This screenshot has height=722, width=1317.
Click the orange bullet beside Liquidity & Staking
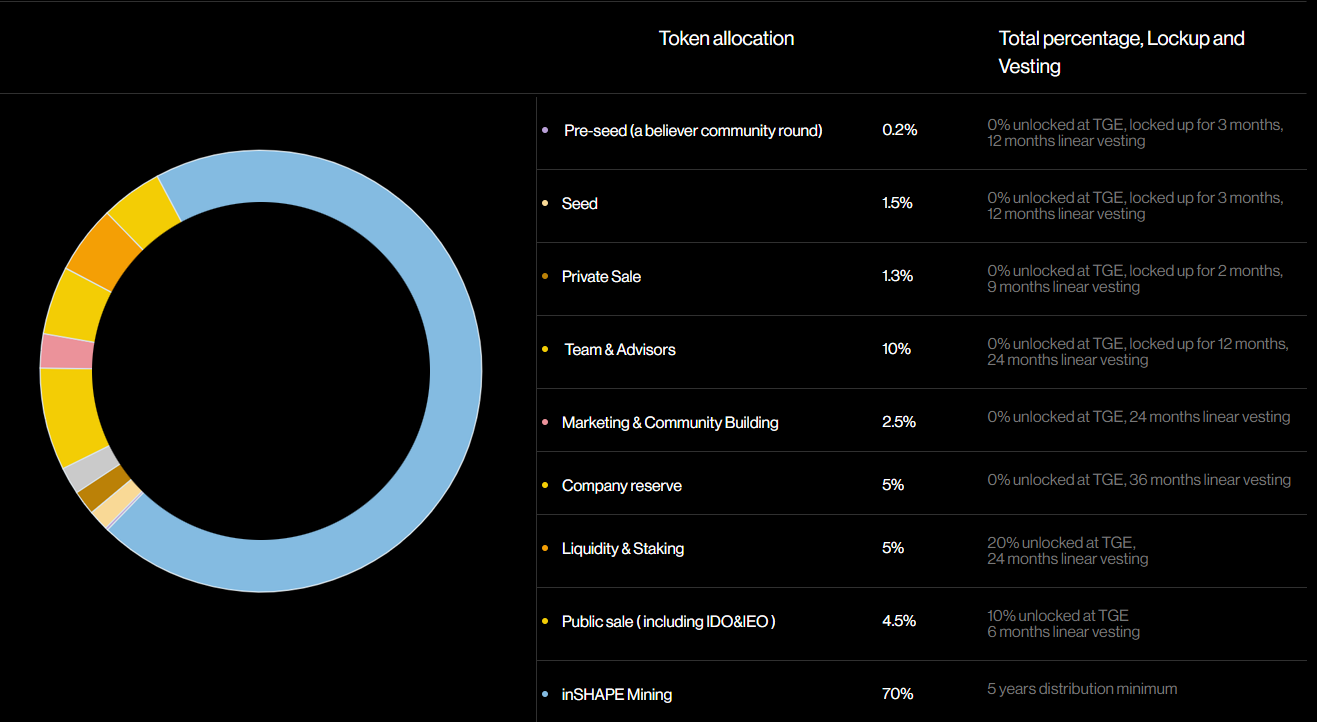click(x=545, y=548)
